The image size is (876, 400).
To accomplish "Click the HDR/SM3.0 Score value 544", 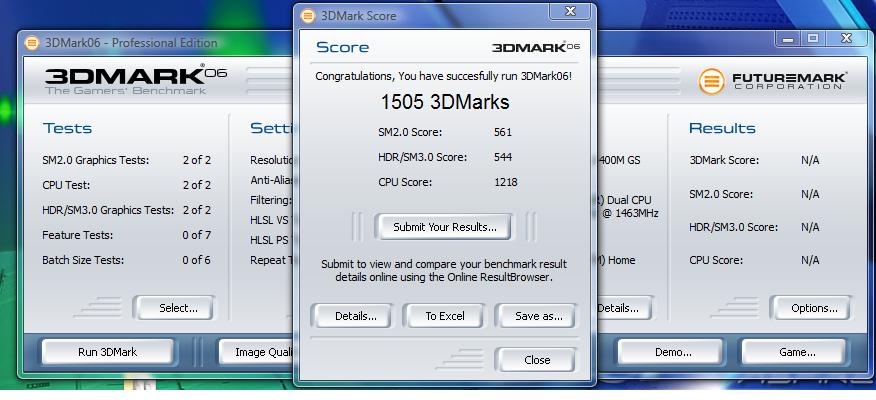I will point(502,157).
